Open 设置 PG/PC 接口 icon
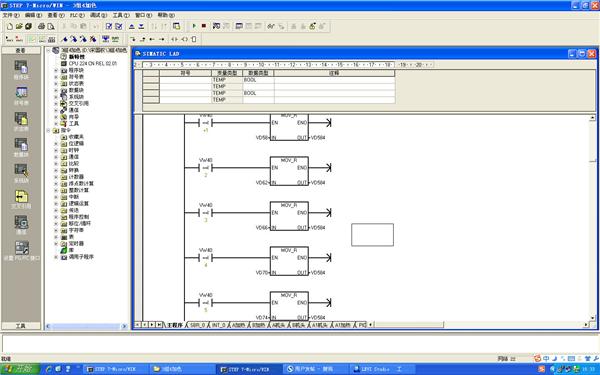The image size is (600, 375). click(x=21, y=251)
